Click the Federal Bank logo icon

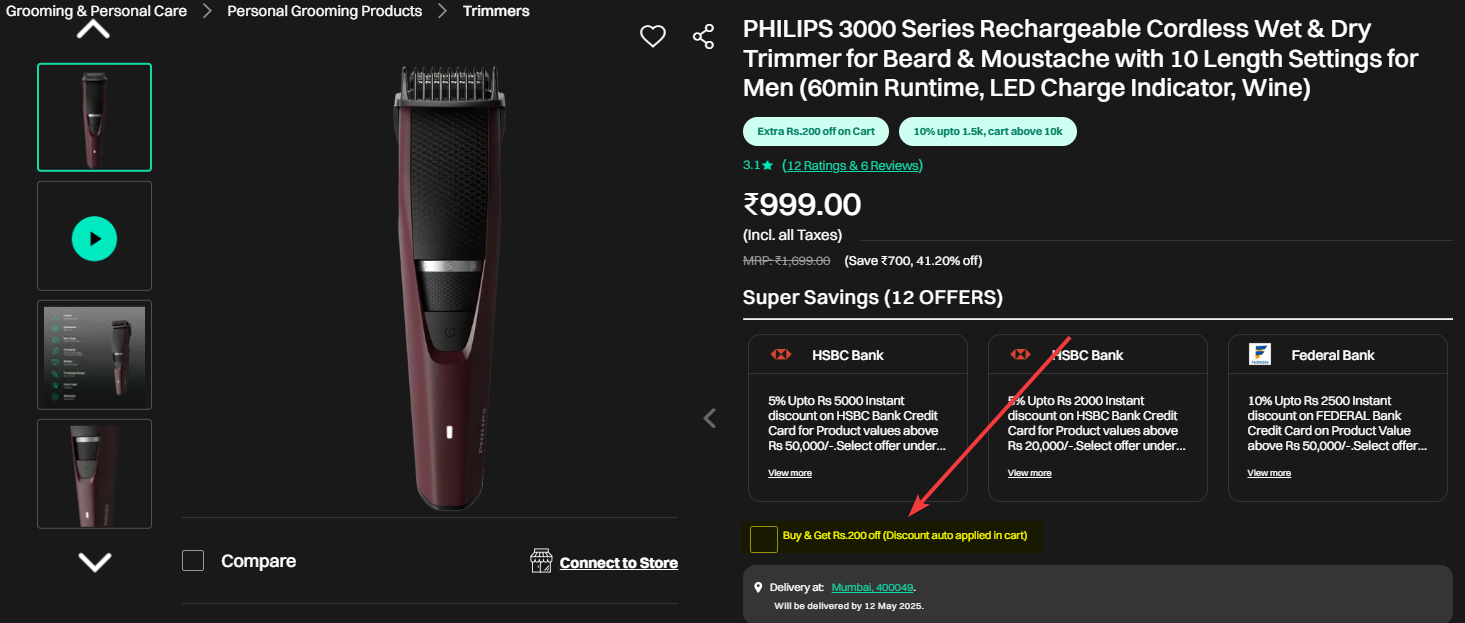tap(1260, 355)
